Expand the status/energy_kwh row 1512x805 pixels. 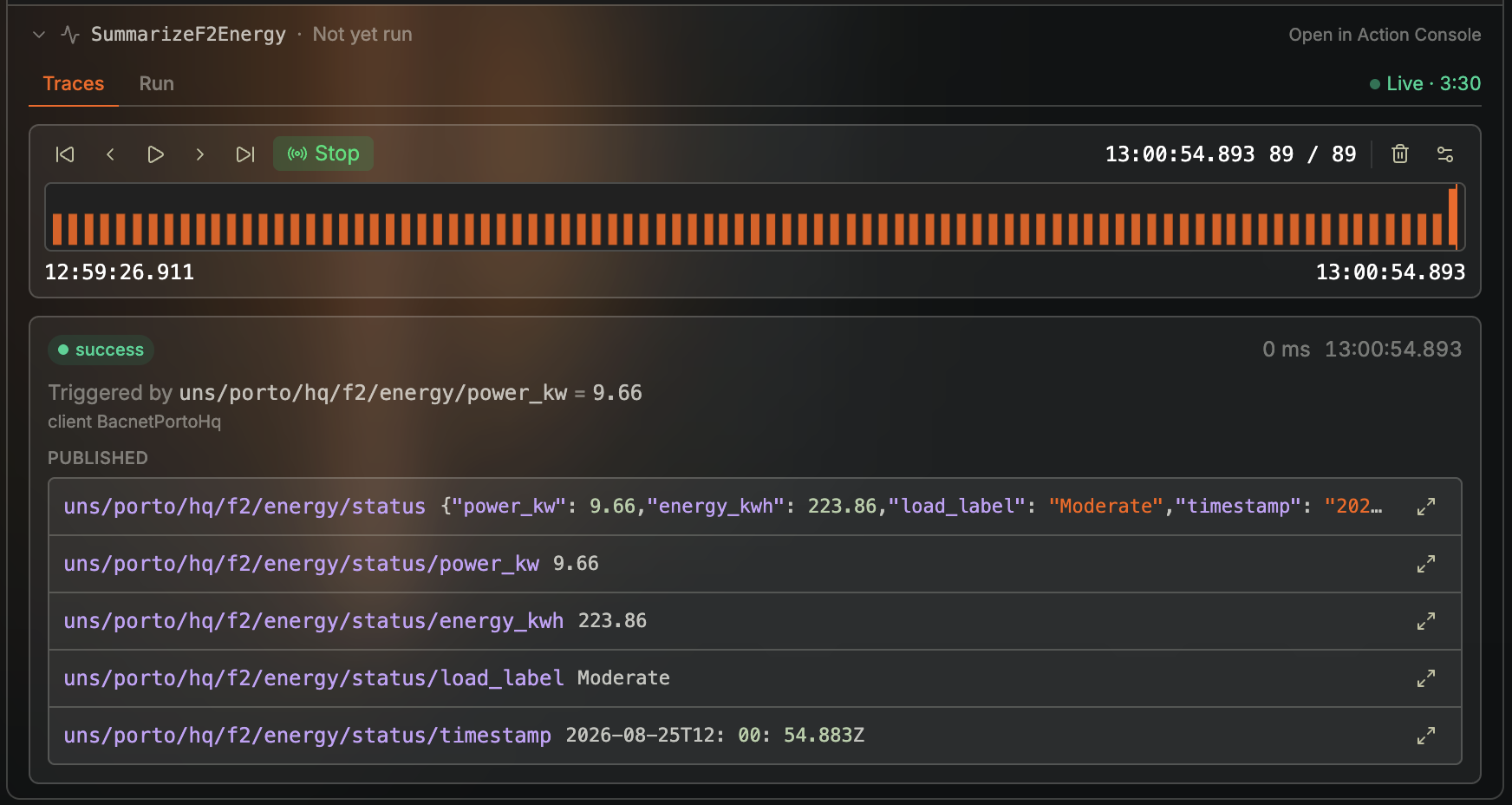[x=1426, y=621]
